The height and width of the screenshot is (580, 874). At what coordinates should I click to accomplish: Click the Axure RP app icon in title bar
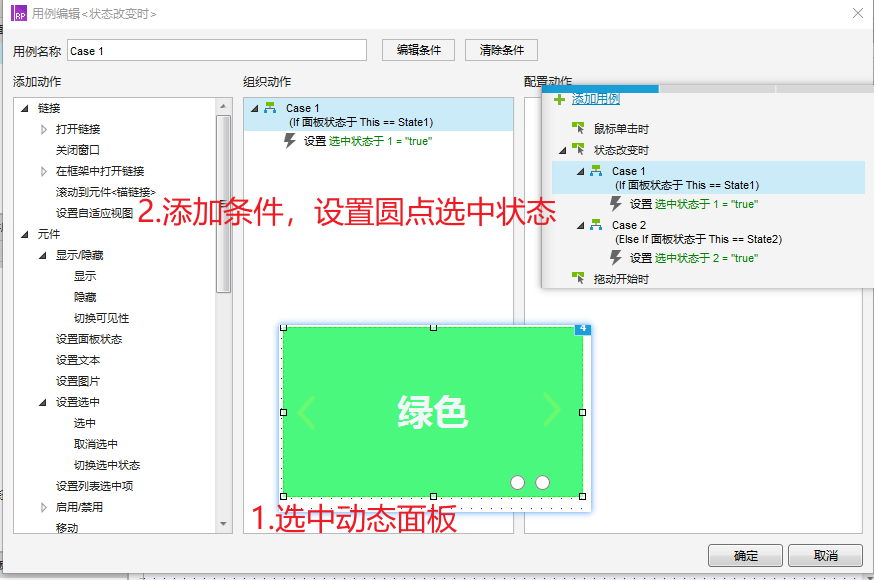point(19,13)
